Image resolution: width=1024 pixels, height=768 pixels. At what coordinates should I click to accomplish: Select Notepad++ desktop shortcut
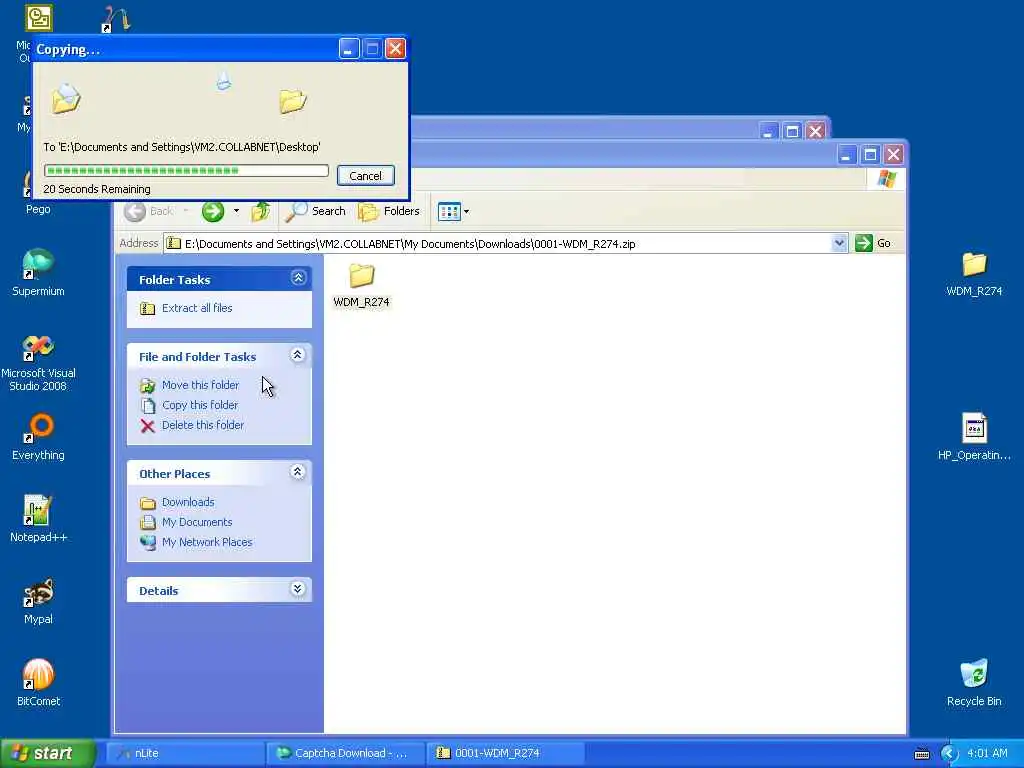[38, 519]
